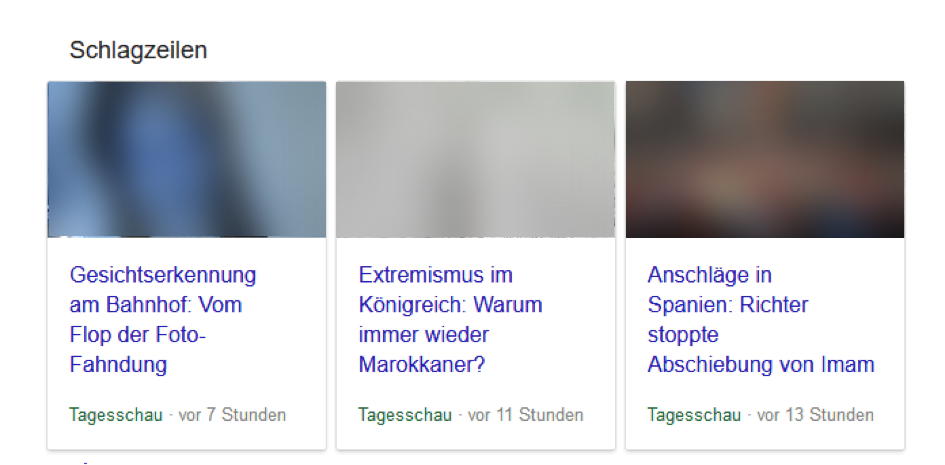Open headline 'Extremismus im Königreich' article
Image resolution: width=945 pixels, height=465 pixels.
pos(450,319)
